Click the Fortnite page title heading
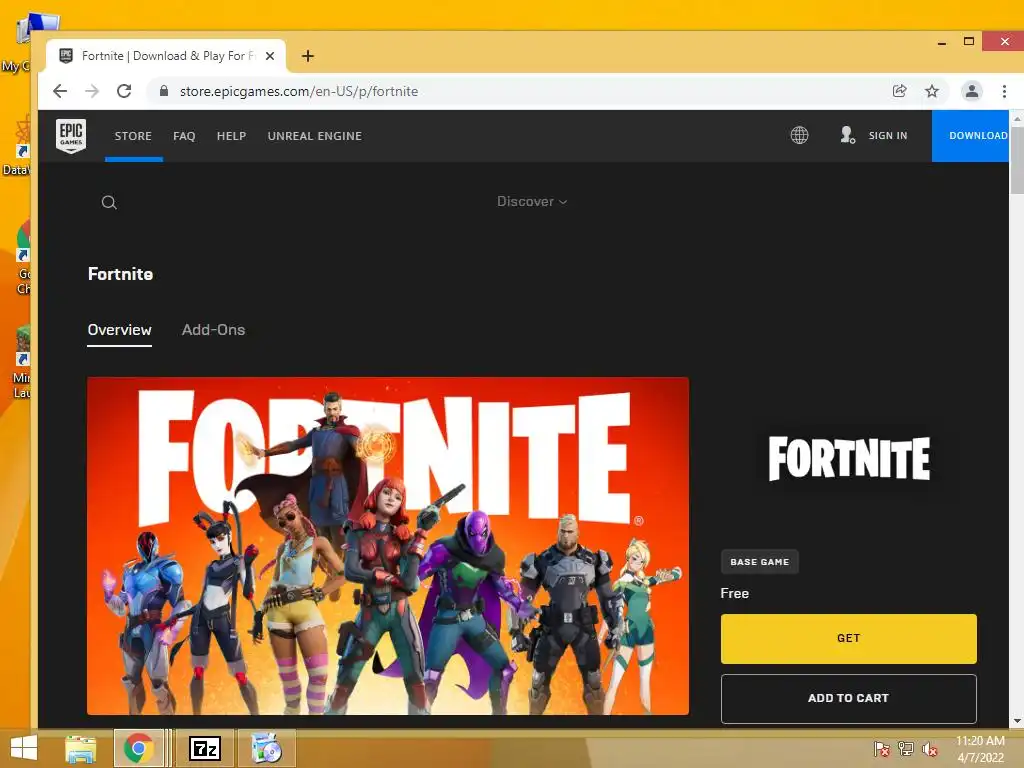The height and width of the screenshot is (768, 1024). [x=120, y=274]
